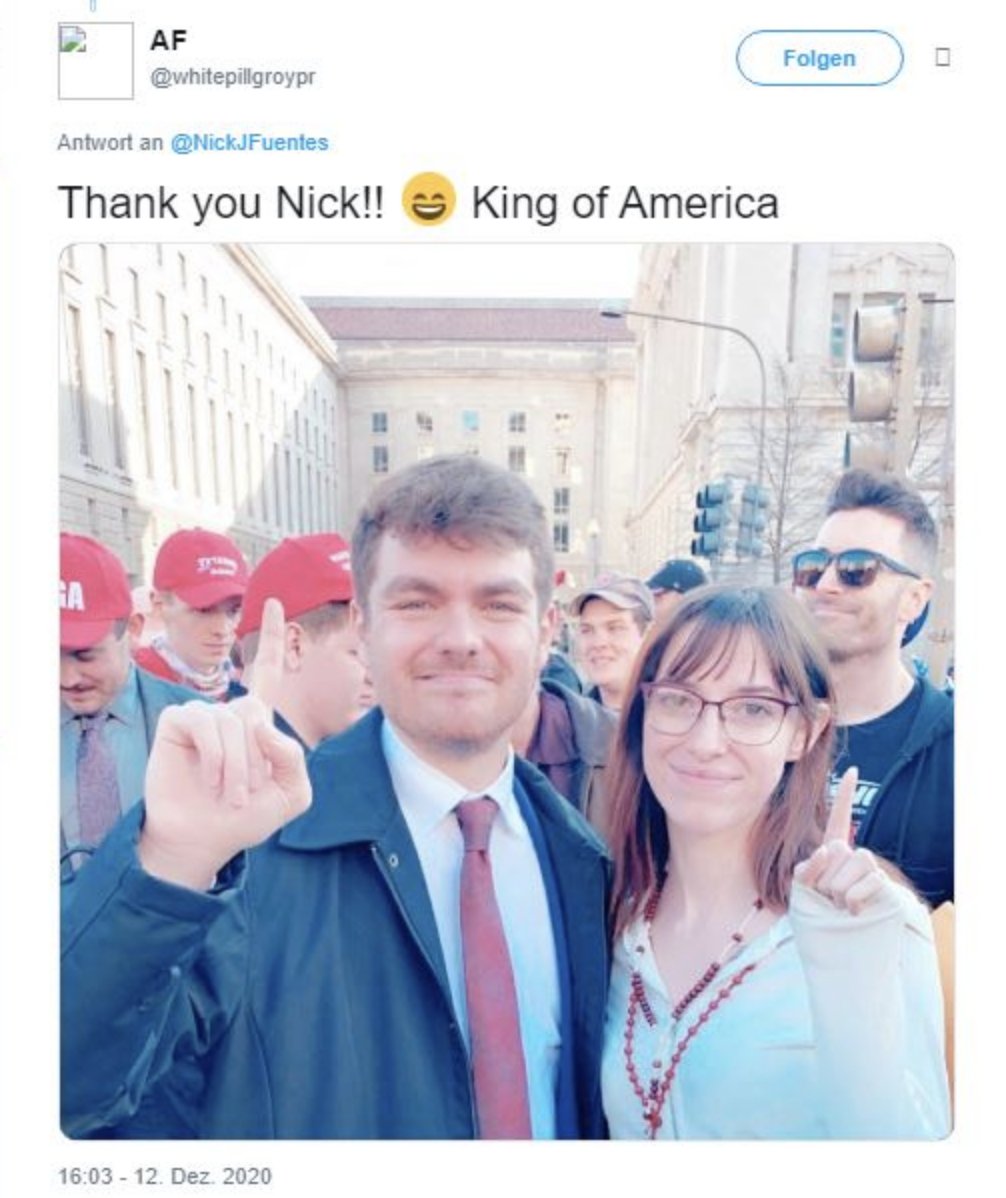Click the traffic light in the photo

873,363
